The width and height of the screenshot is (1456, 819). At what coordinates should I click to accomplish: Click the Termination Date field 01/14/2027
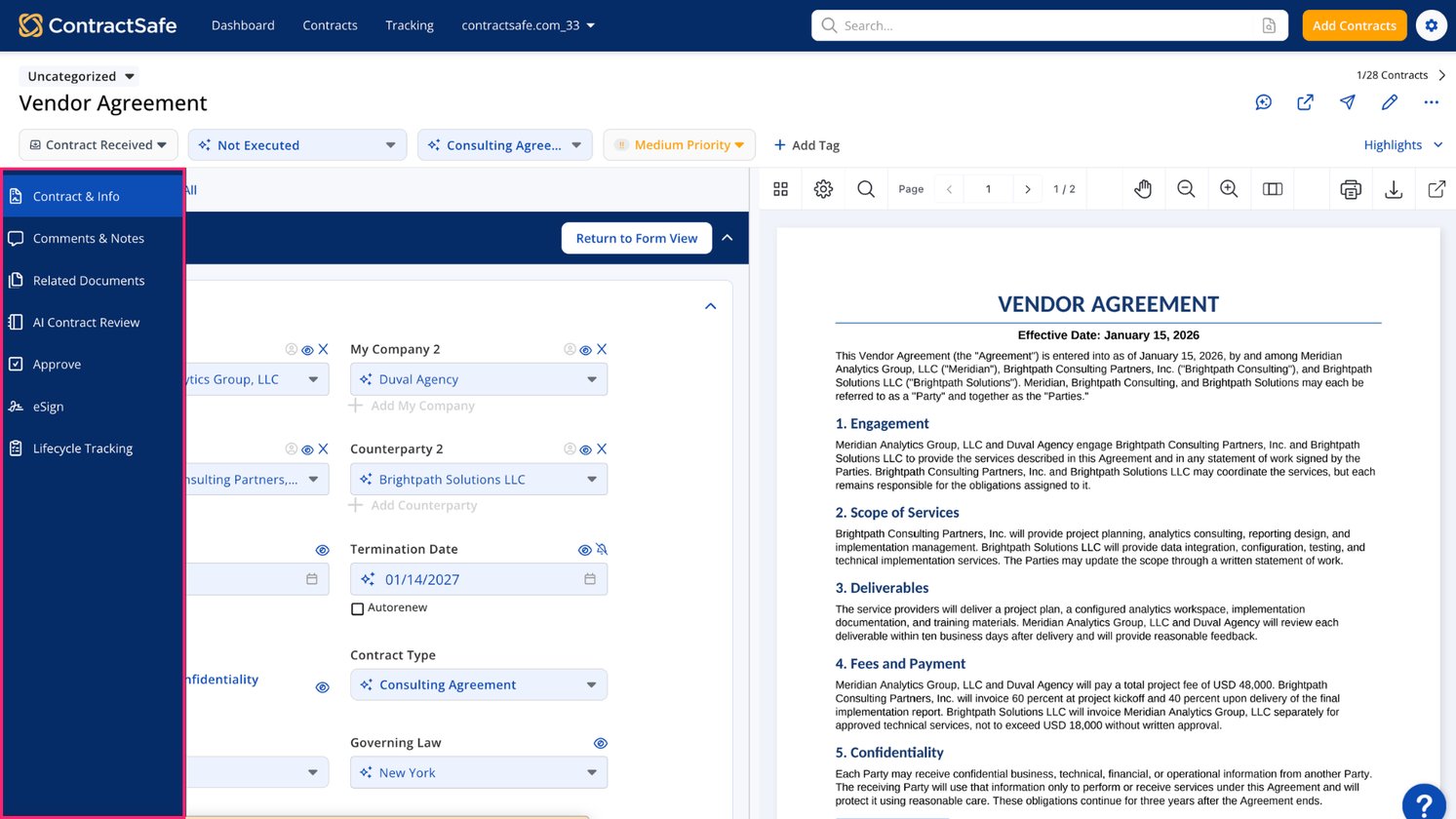479,579
